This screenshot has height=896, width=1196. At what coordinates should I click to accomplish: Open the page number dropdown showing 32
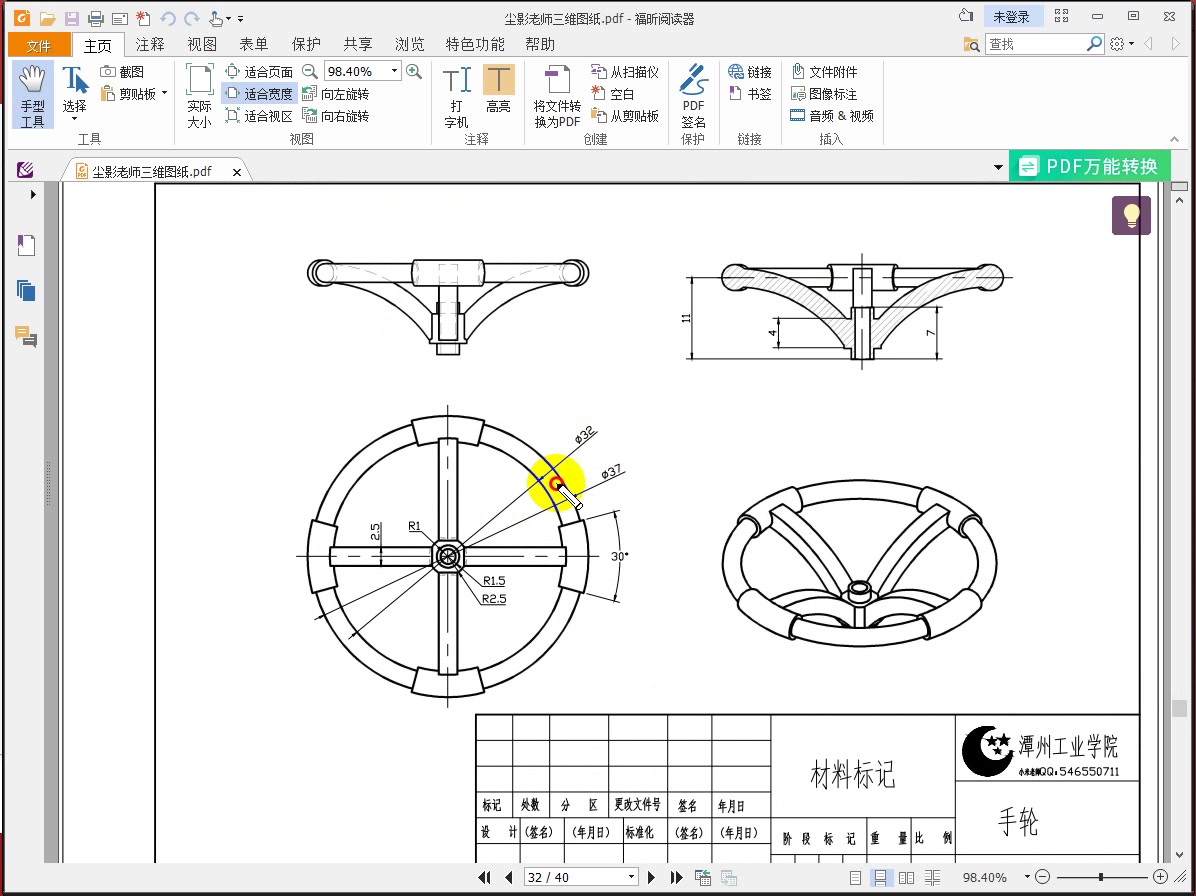click(632, 877)
